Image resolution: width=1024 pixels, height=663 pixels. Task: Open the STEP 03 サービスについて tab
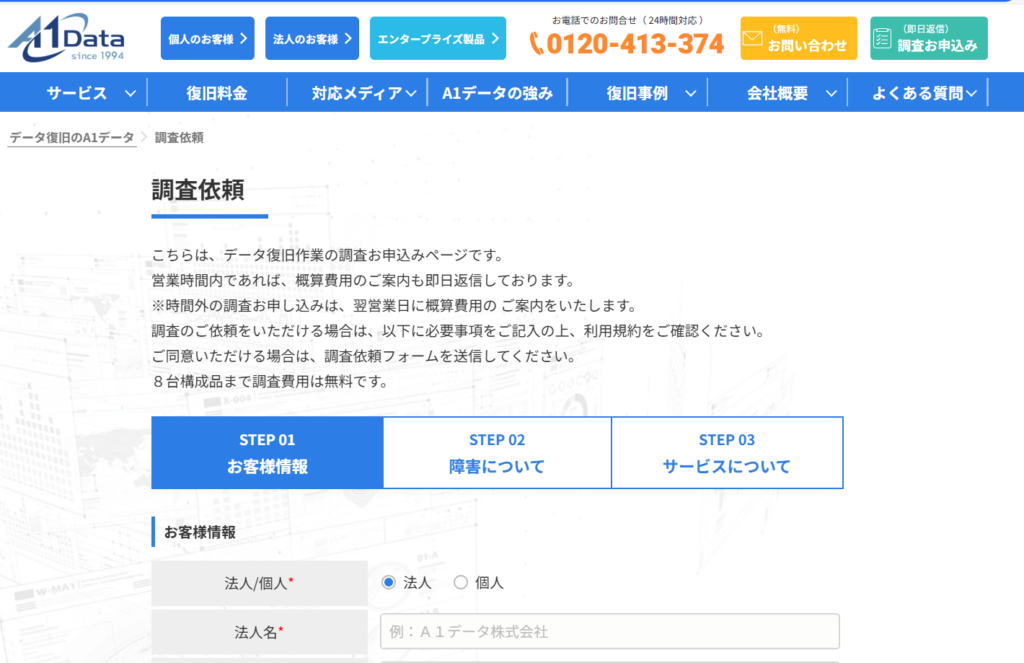pyautogui.click(x=727, y=452)
